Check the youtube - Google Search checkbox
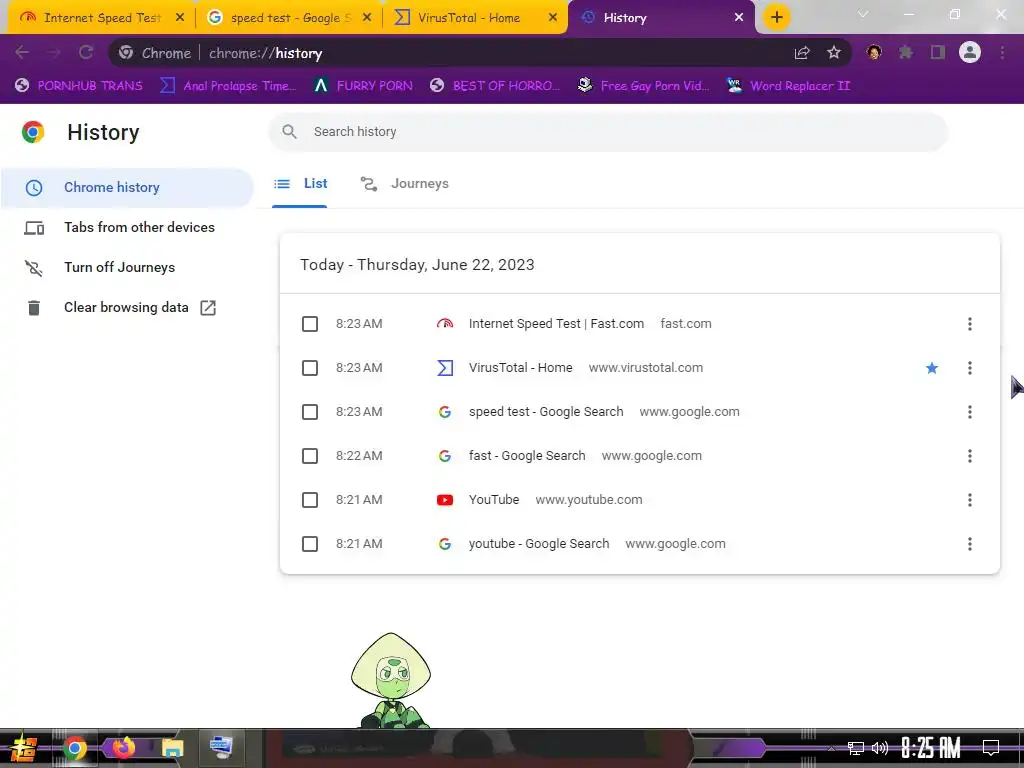The image size is (1024, 768). [310, 544]
